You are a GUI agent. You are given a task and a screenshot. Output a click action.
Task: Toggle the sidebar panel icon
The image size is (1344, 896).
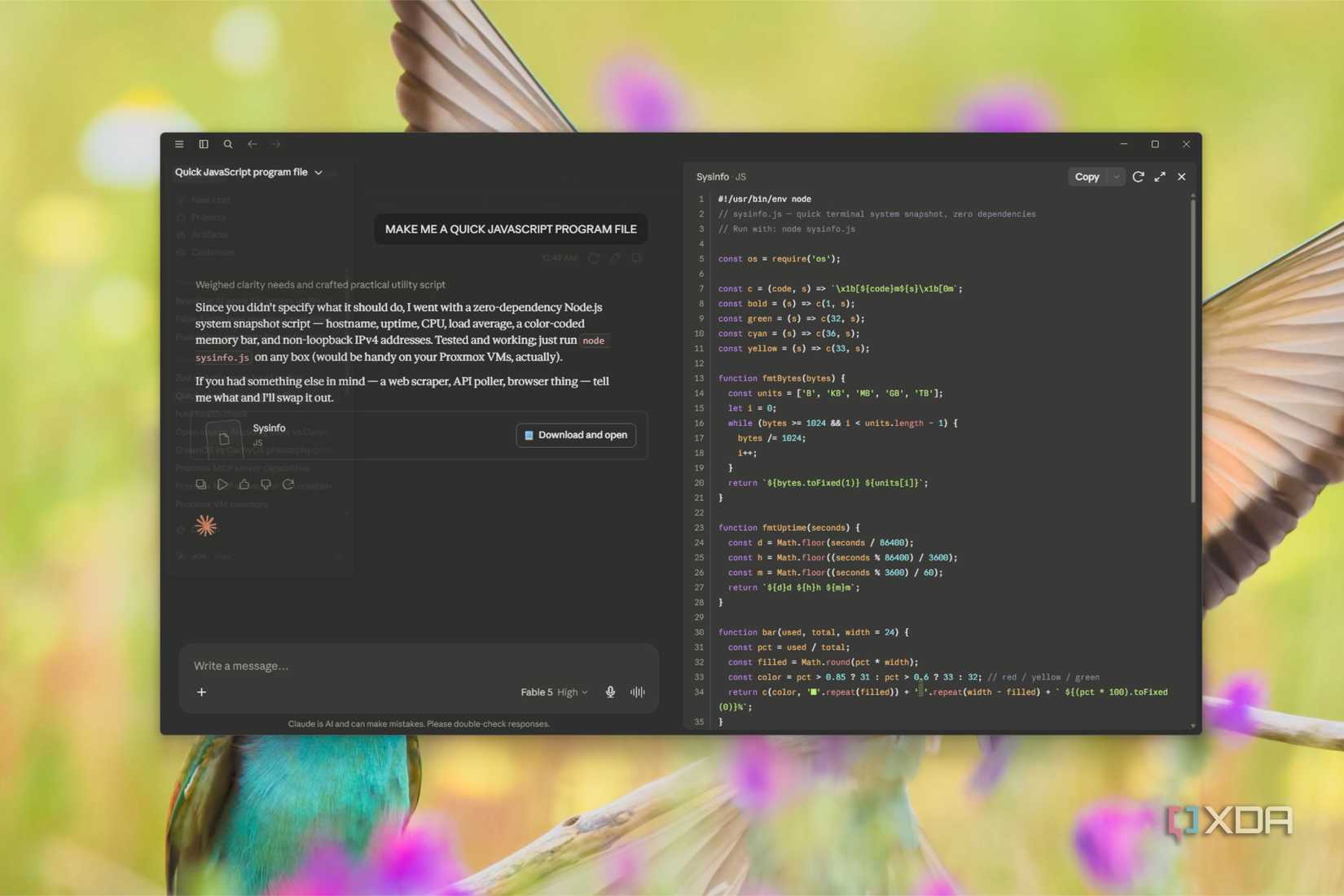204,144
